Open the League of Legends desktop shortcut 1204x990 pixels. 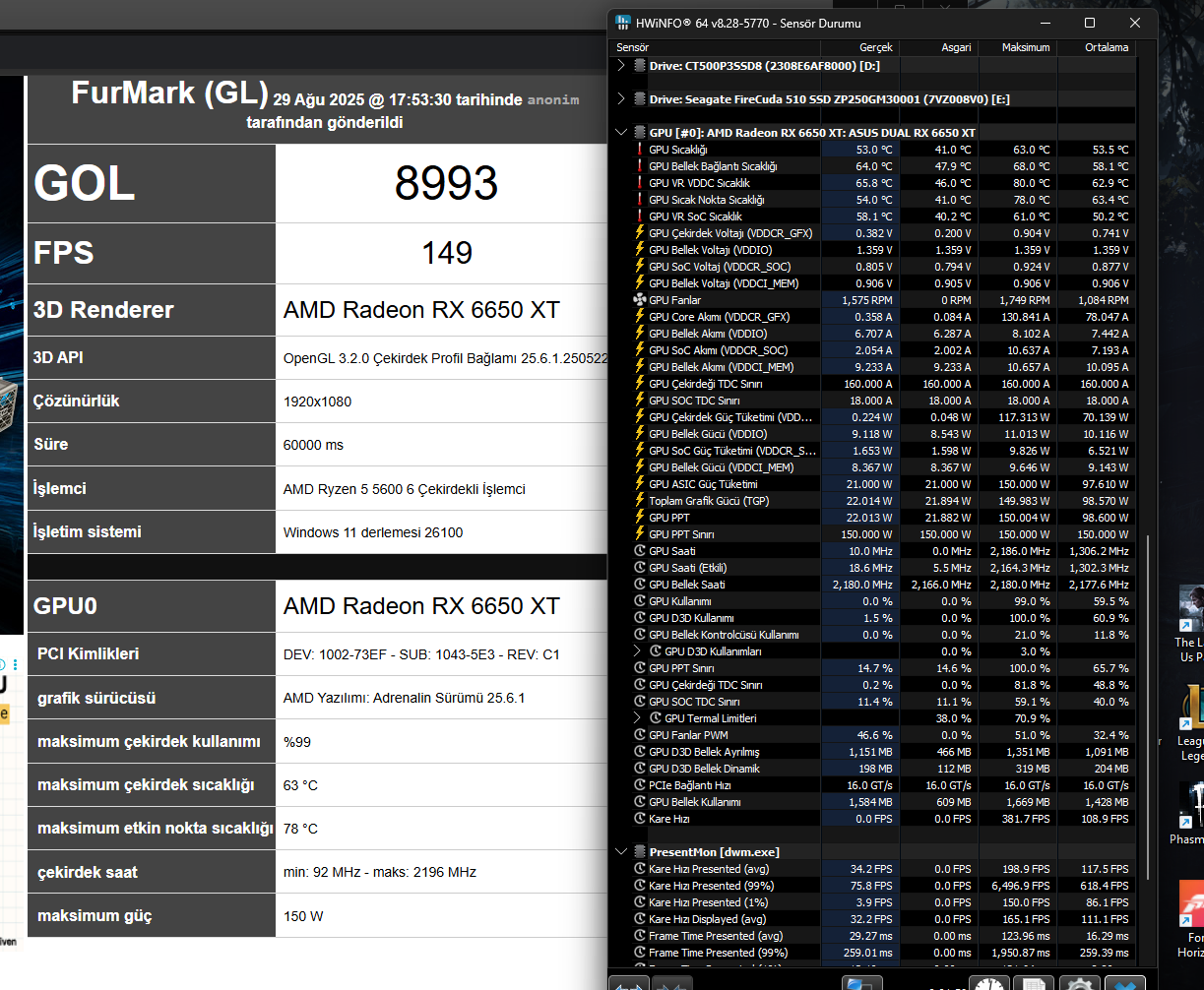1191,723
